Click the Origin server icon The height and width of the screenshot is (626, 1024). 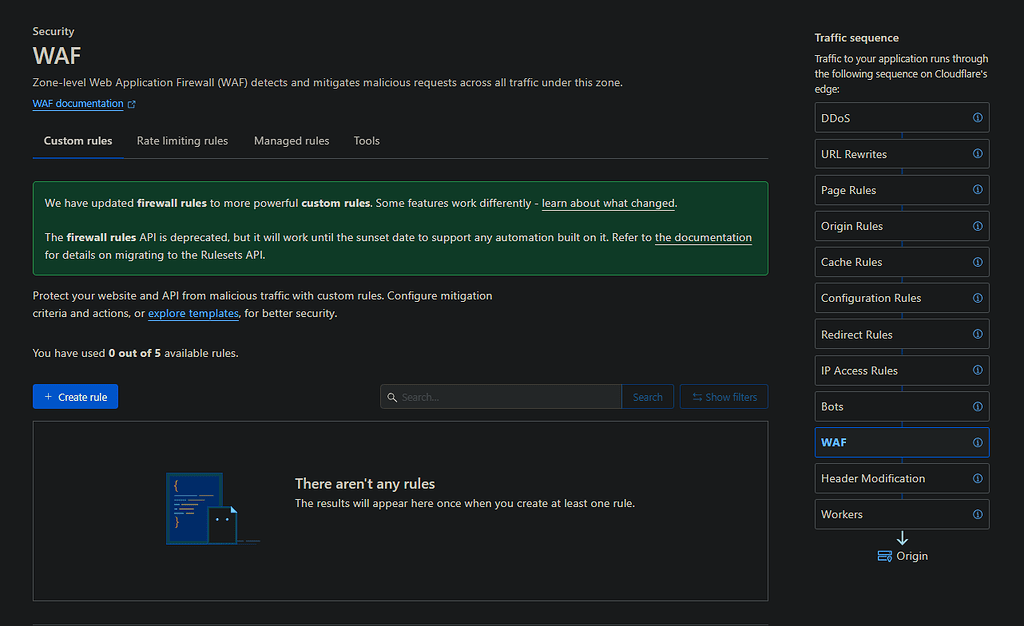[x=884, y=556]
